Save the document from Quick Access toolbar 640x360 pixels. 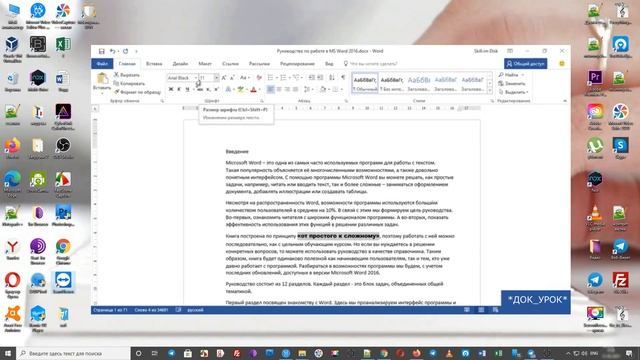[102, 51]
